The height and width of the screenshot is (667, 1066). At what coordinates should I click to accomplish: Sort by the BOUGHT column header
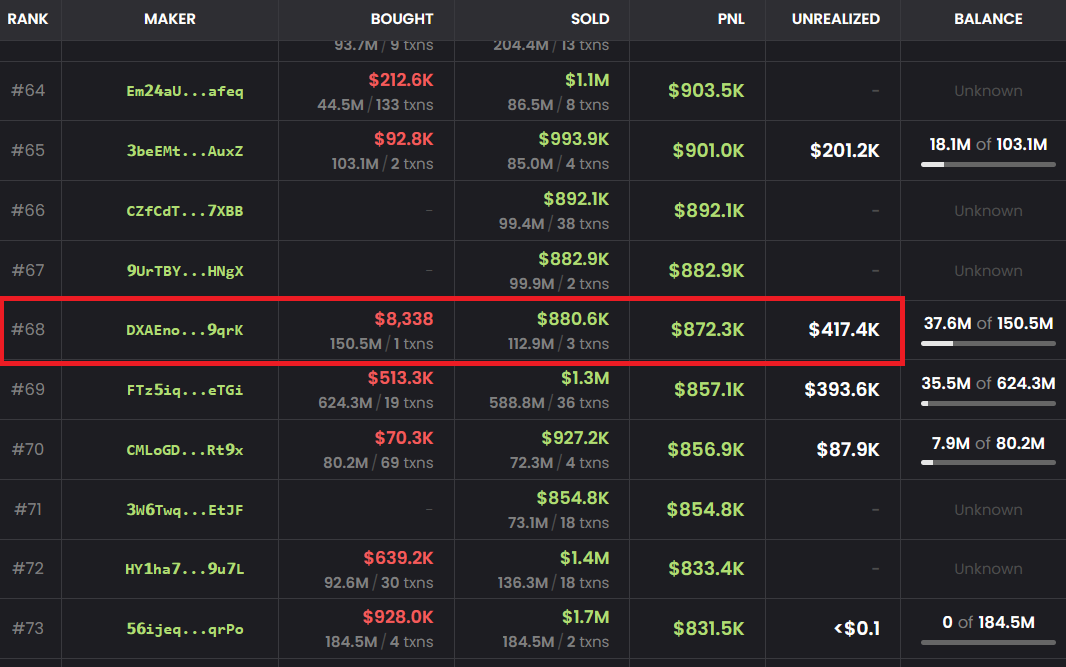pyautogui.click(x=402, y=19)
